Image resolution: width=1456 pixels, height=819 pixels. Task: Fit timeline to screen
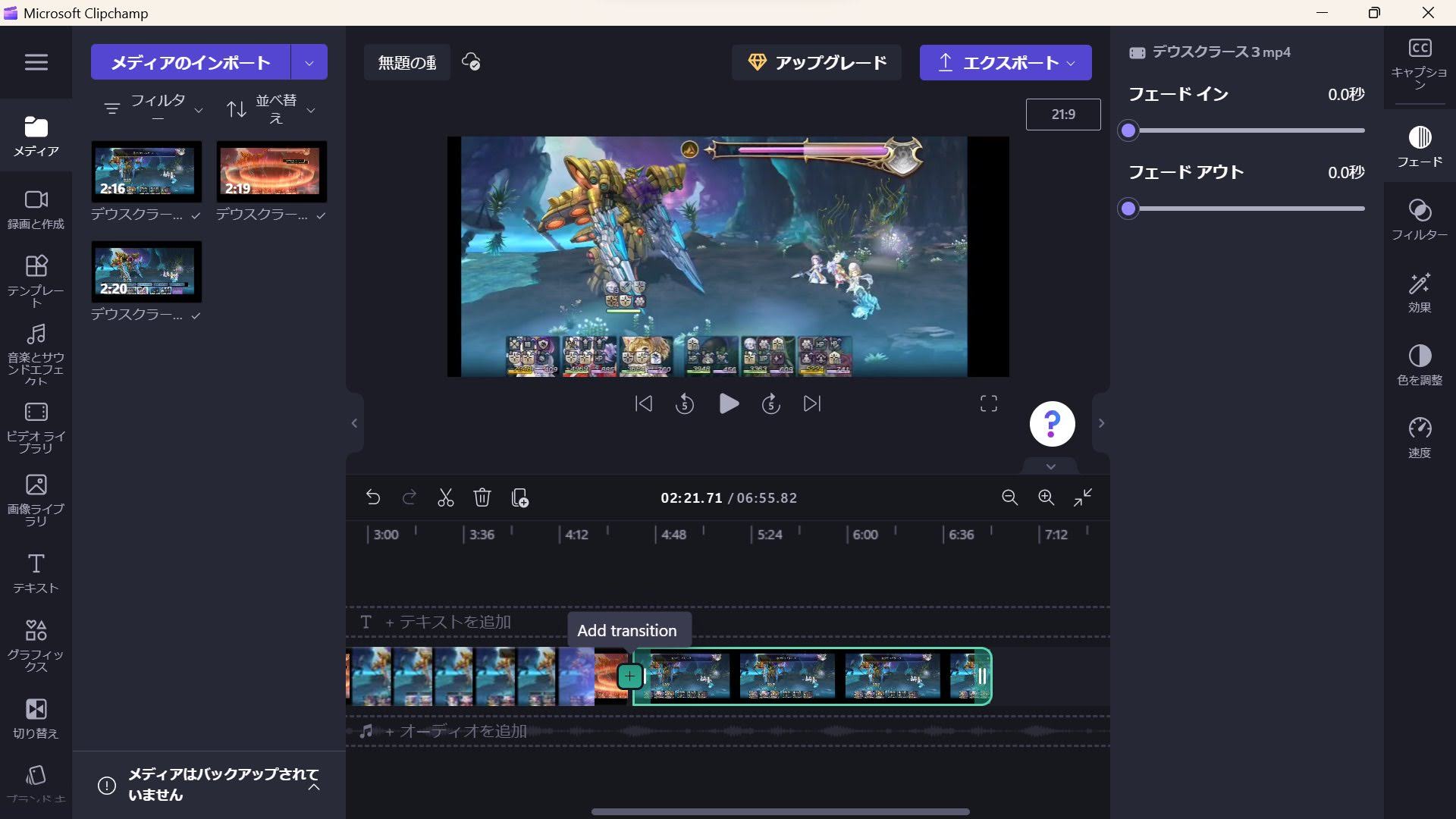tap(1083, 497)
